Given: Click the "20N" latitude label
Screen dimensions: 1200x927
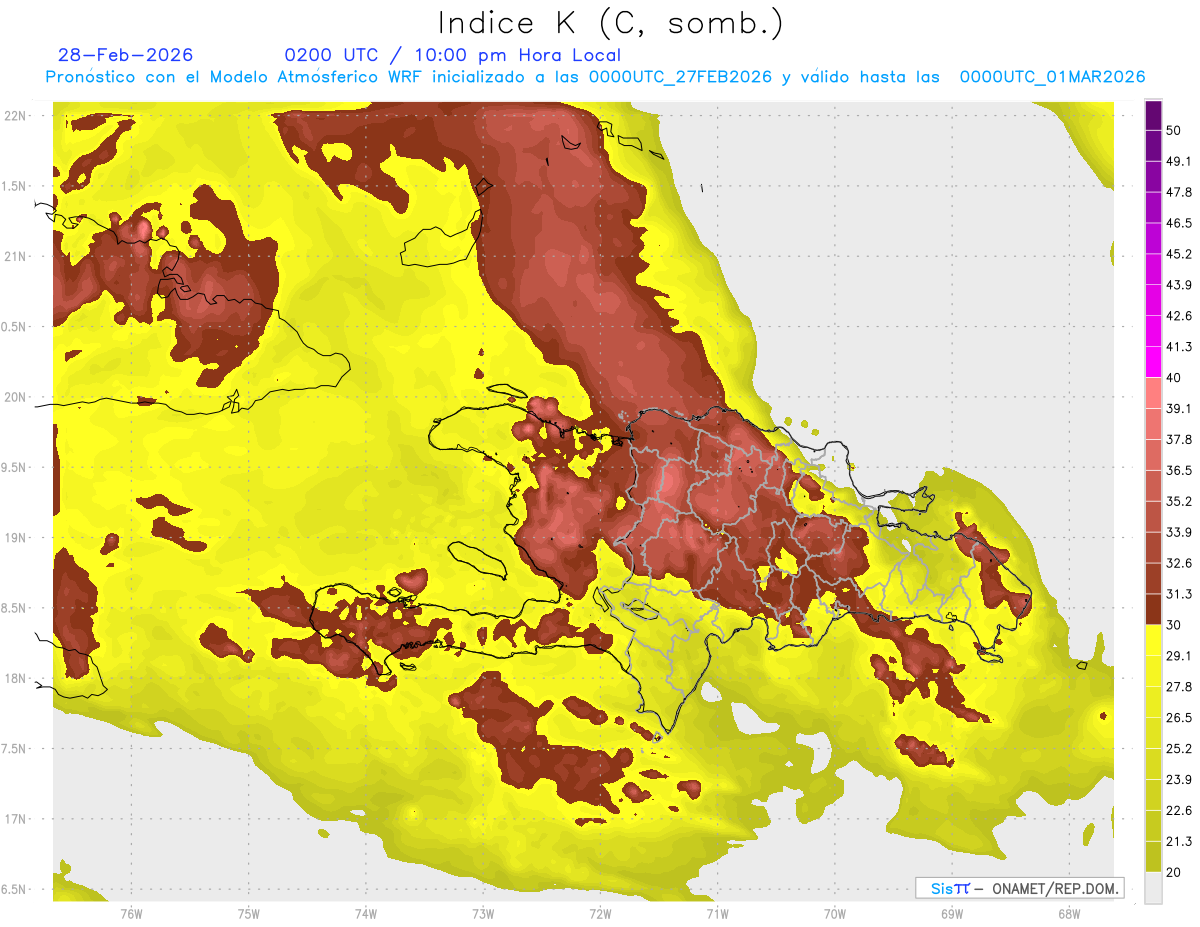Looking at the screenshot, I should 15,397.
